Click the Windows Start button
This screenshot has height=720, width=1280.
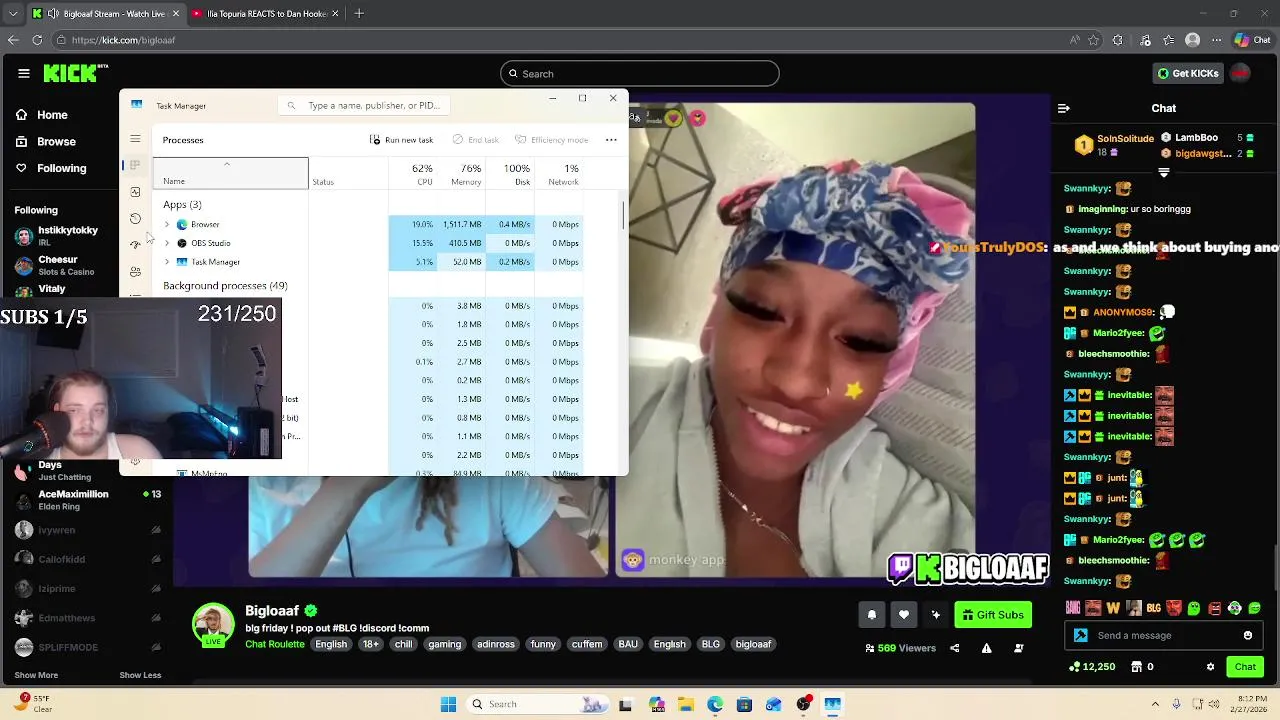(448, 704)
